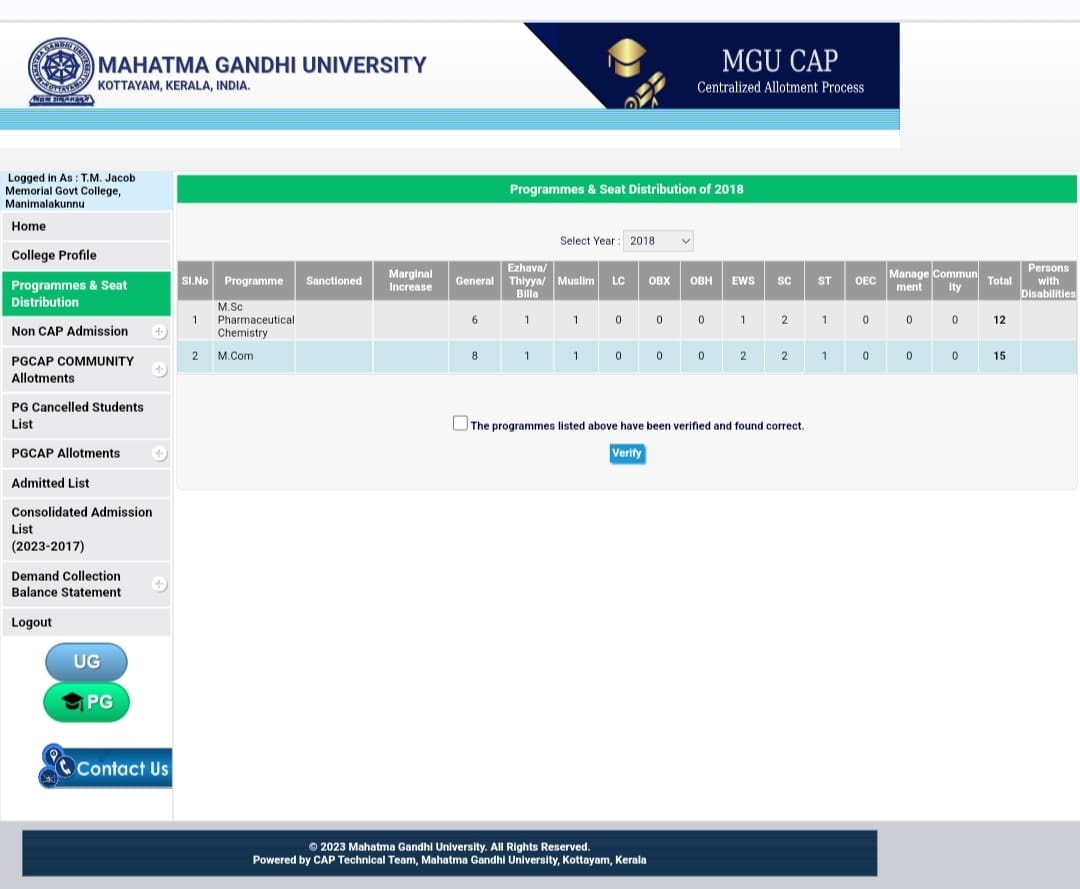The image size is (1080, 889).
Task: Open PGCAP COMMUNITY Allotments menu
Action: tap(86, 370)
